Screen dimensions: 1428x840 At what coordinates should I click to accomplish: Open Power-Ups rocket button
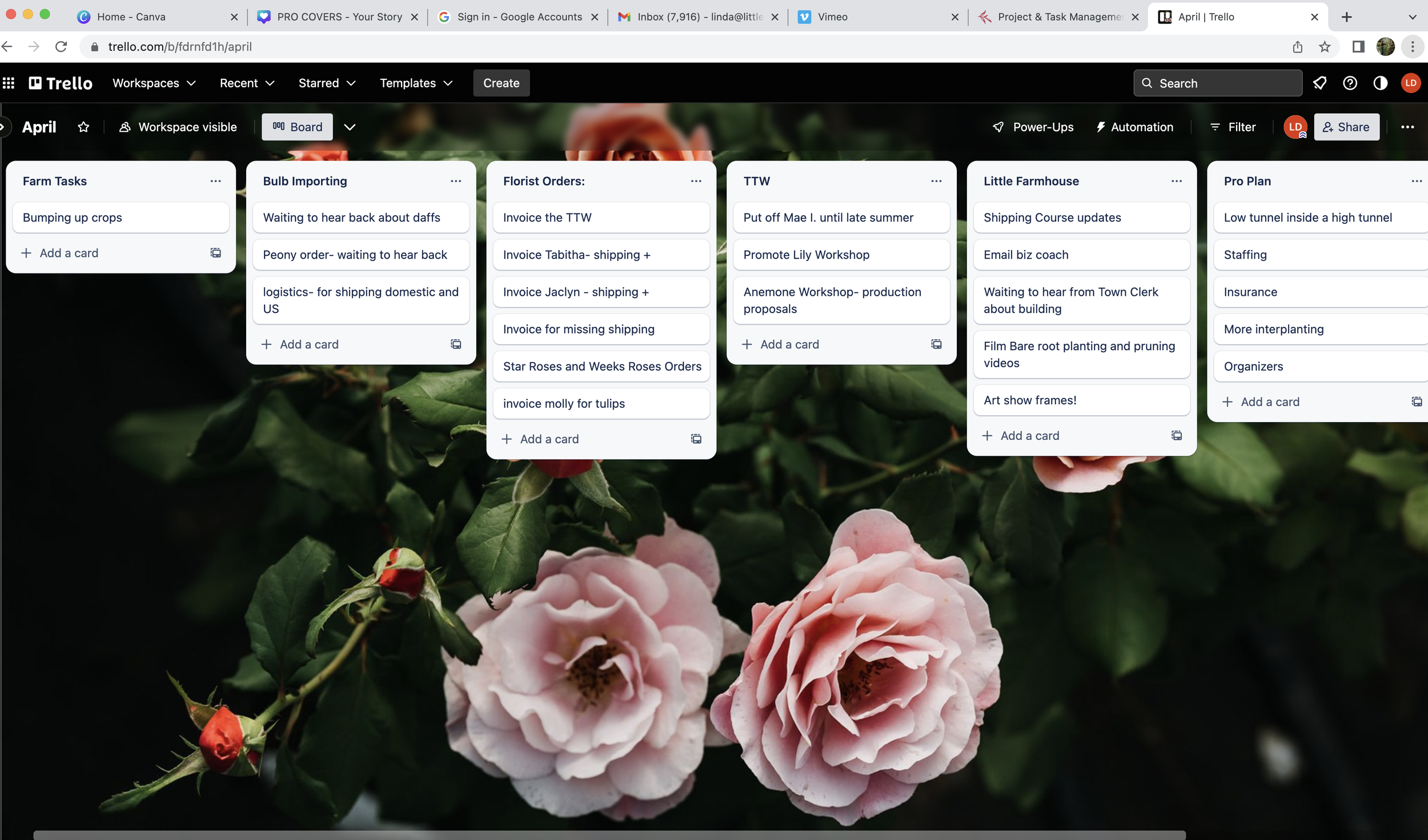pyautogui.click(x=1033, y=127)
